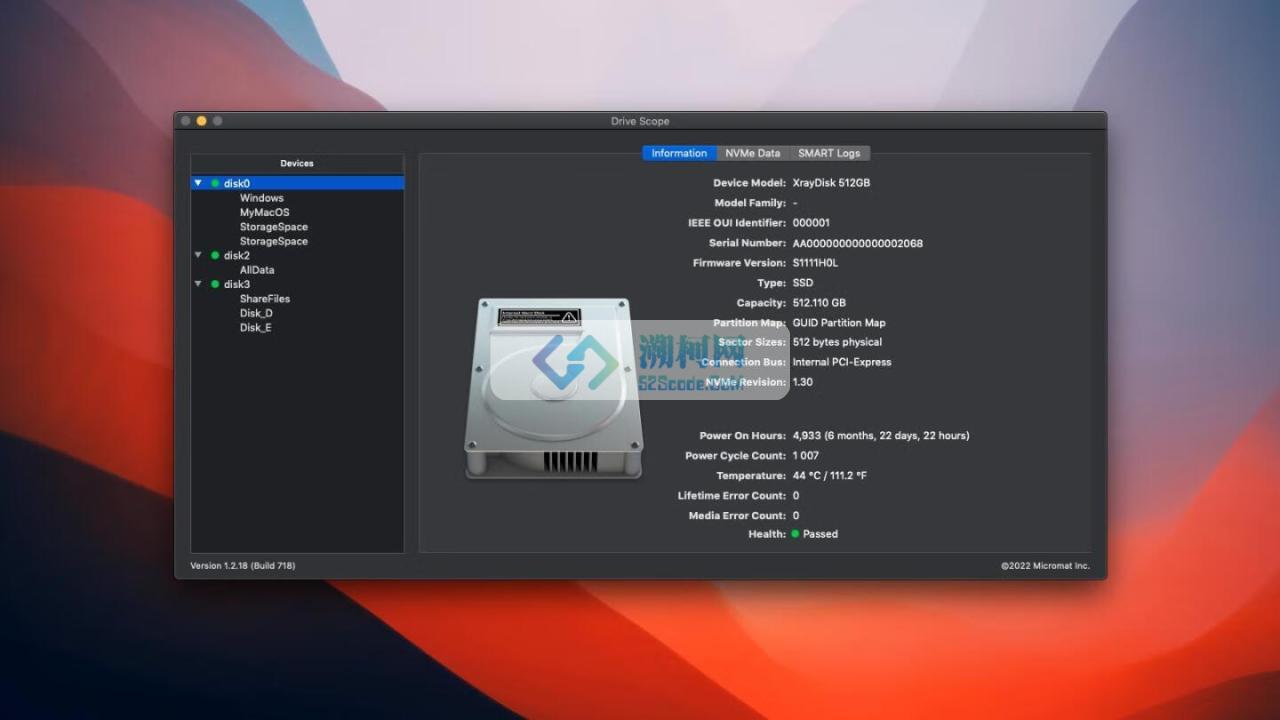Viewport: 1280px width, 720px height.
Task: Select the first StorageSpace volume
Action: (273, 227)
